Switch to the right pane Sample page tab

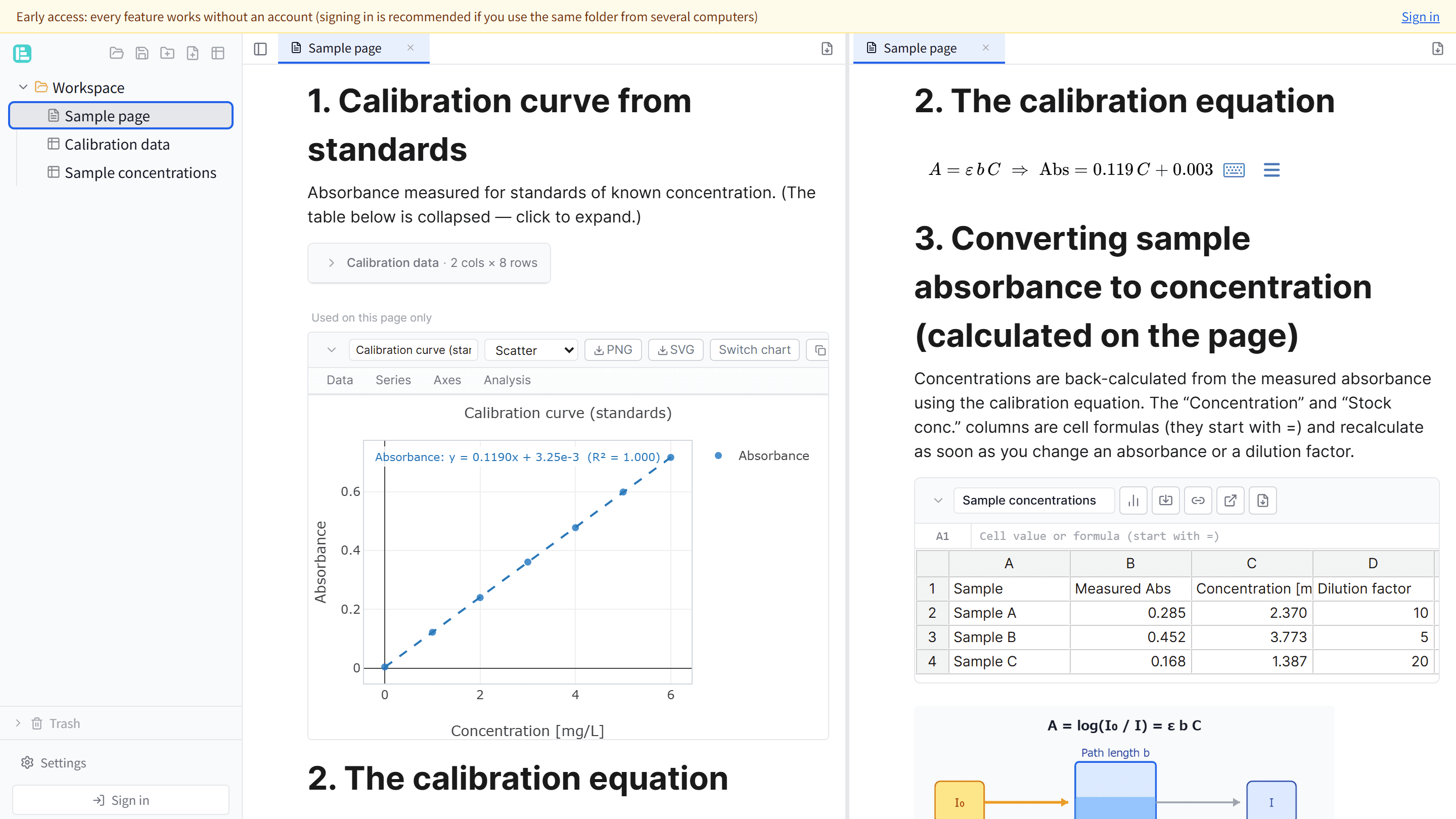click(929, 49)
